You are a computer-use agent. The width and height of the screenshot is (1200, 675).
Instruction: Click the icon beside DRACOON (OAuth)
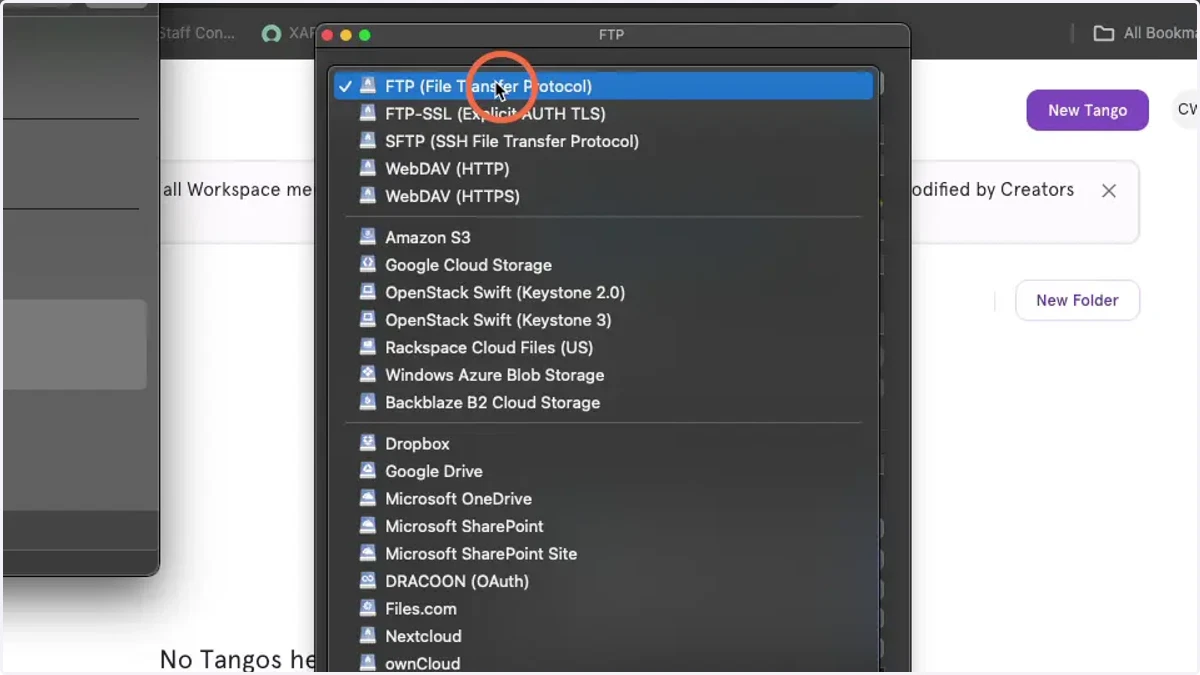(368, 581)
